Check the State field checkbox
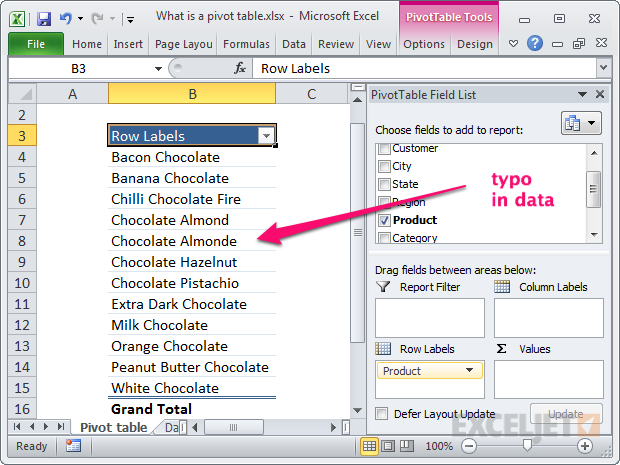The width and height of the screenshot is (620, 465). pyautogui.click(x=384, y=184)
